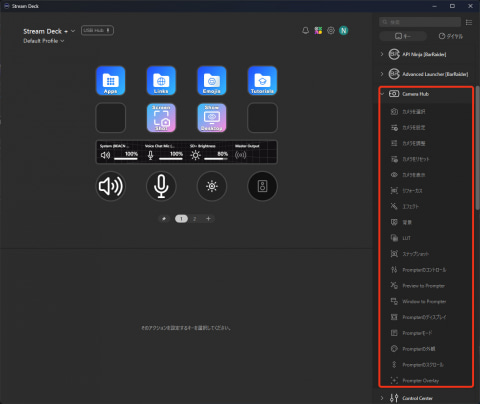Click the Screenshot key
The width and height of the screenshot is (480, 404).
[161, 118]
